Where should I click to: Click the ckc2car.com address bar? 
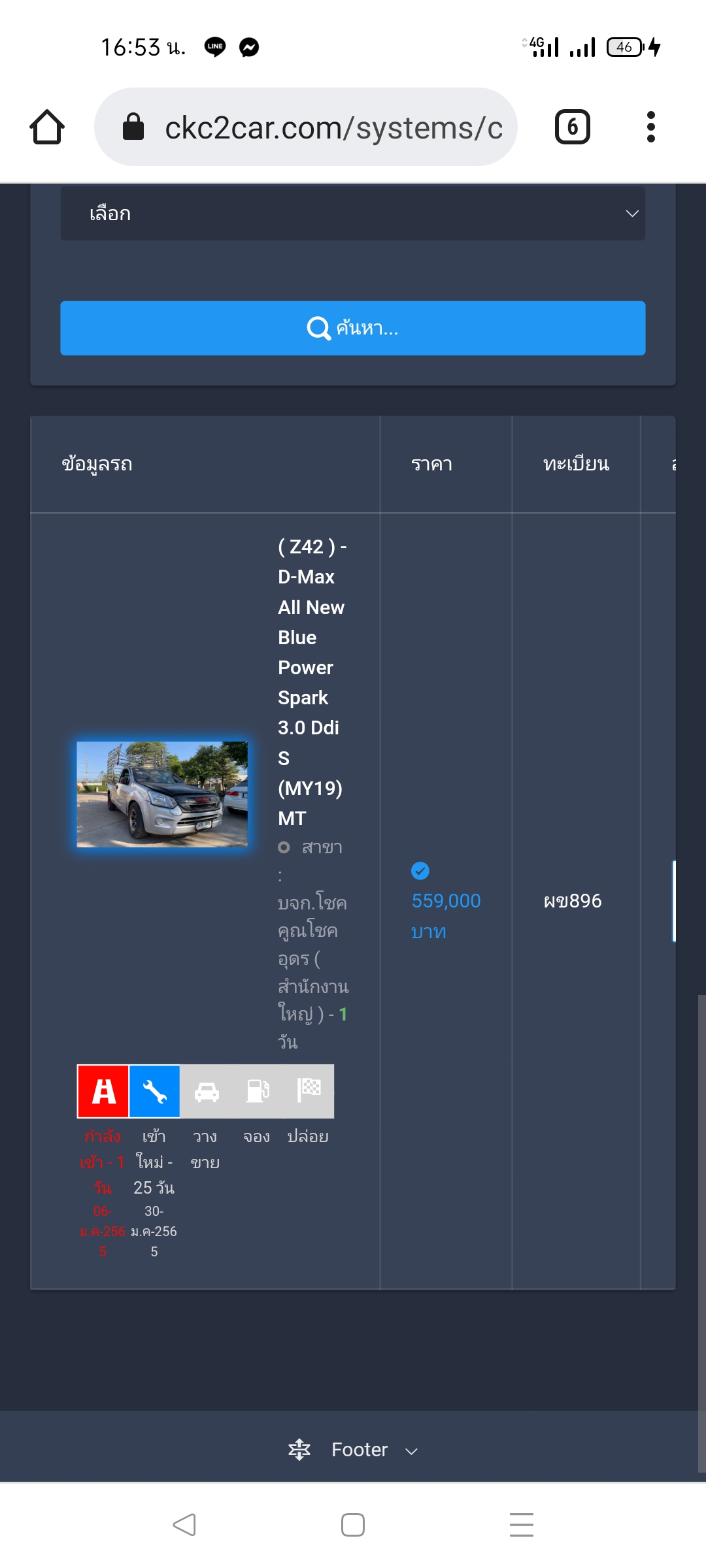306,127
